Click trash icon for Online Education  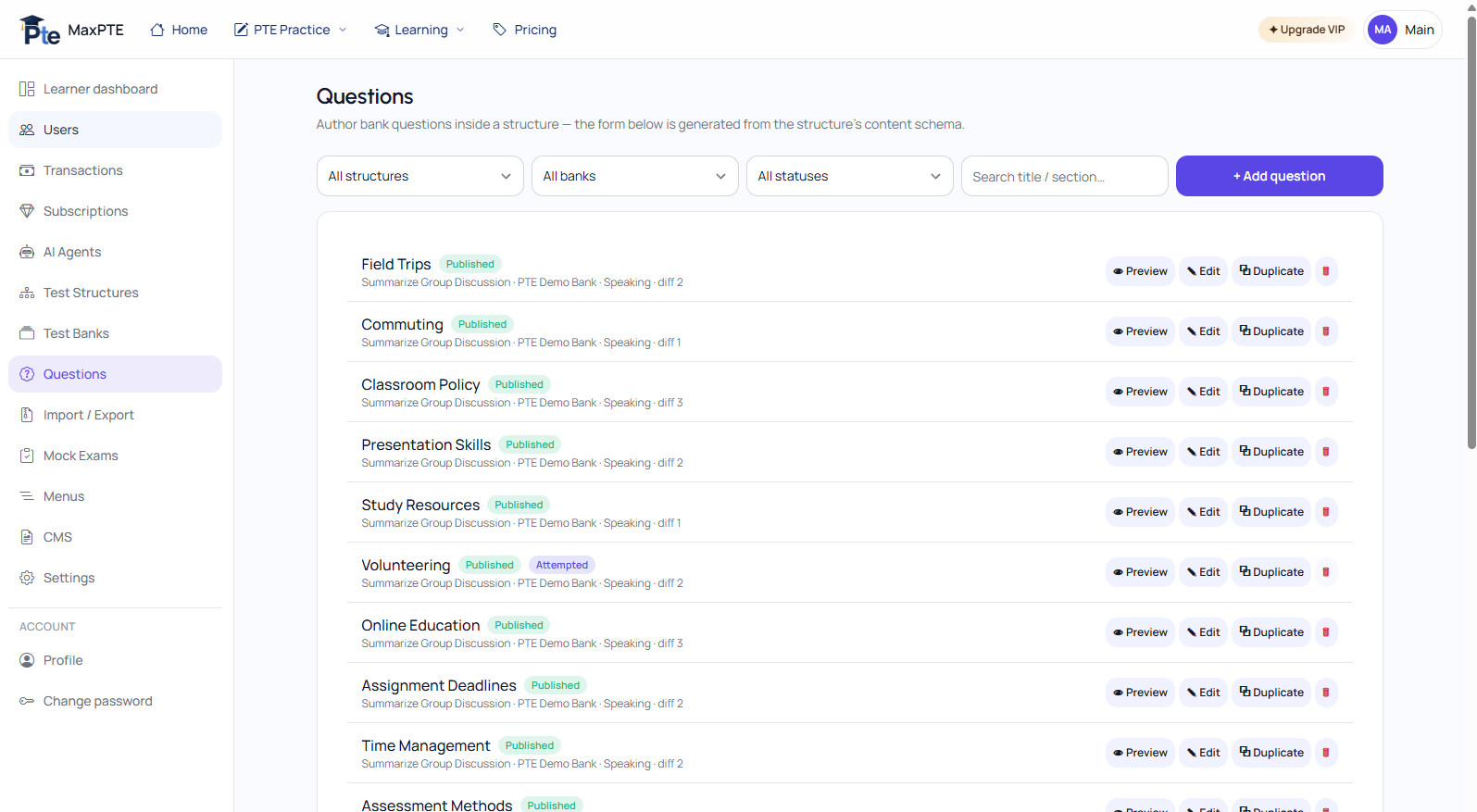[x=1326, y=632]
